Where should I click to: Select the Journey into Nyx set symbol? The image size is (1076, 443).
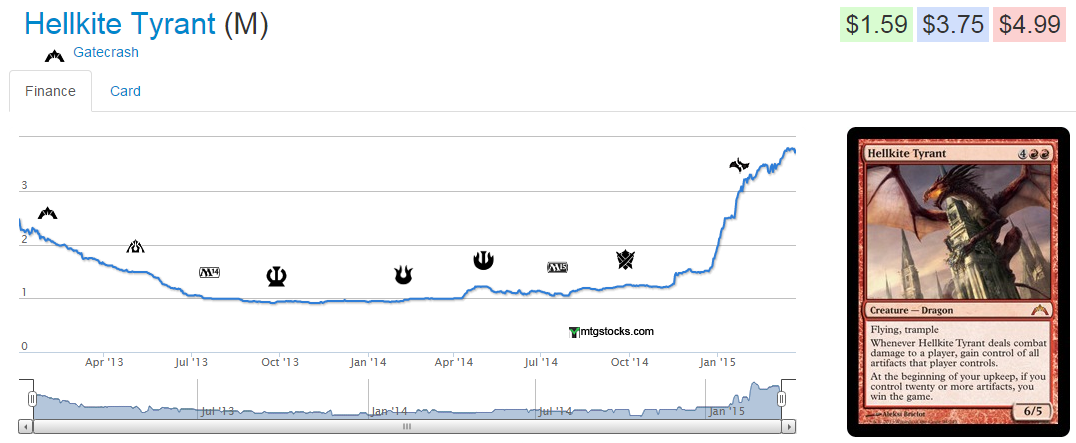(x=484, y=260)
